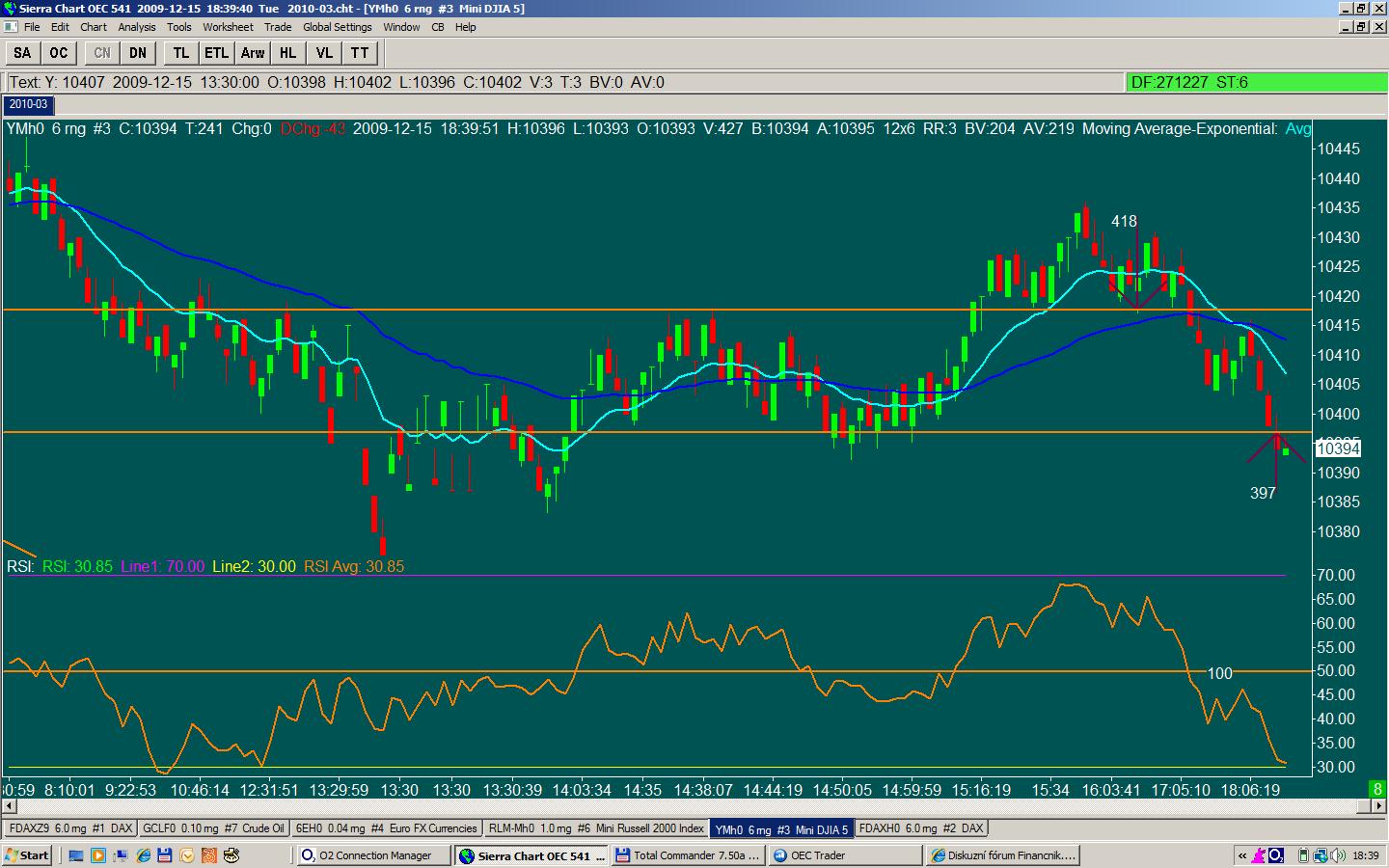Select the ETL extended trend line tool
Screen dimensions: 1389x868
coord(216,53)
